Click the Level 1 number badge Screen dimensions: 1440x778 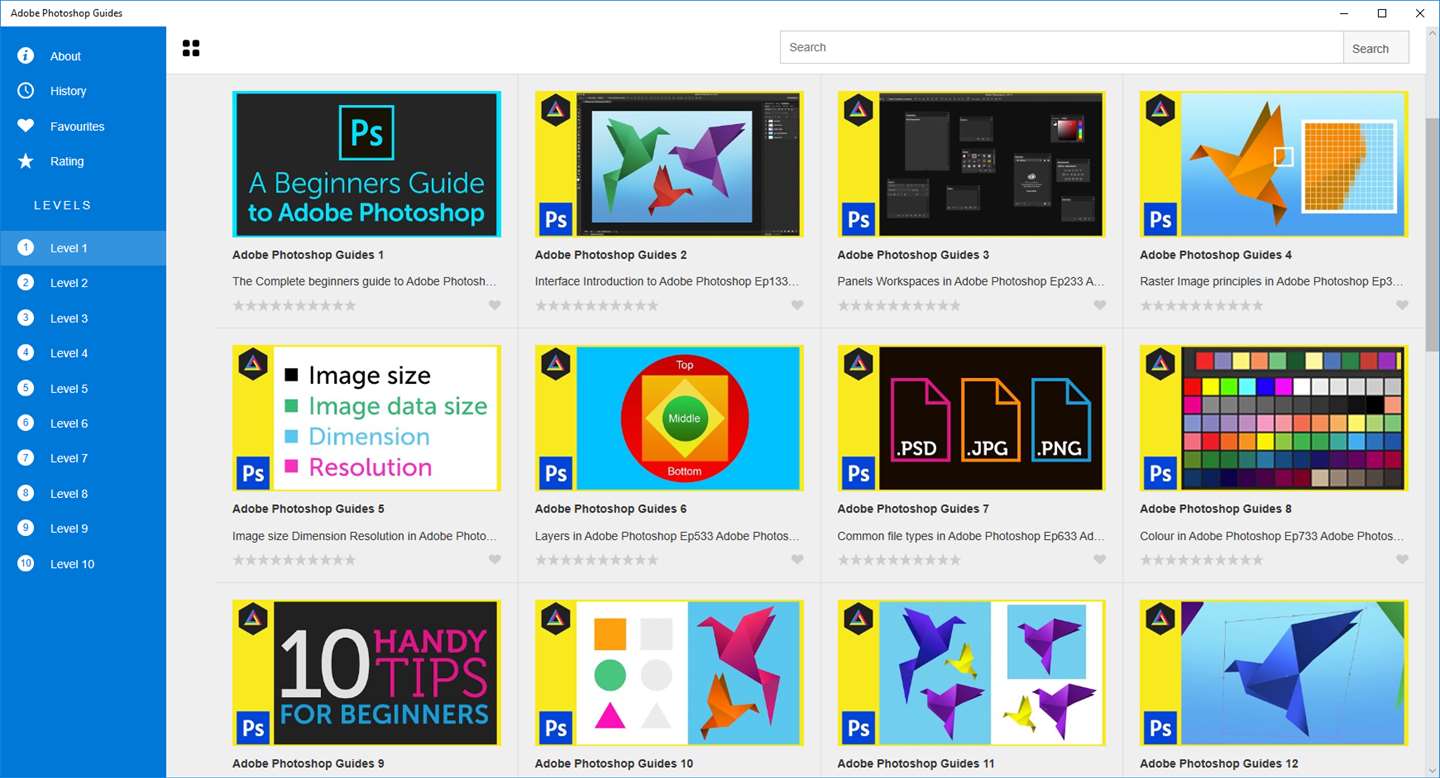[26, 248]
